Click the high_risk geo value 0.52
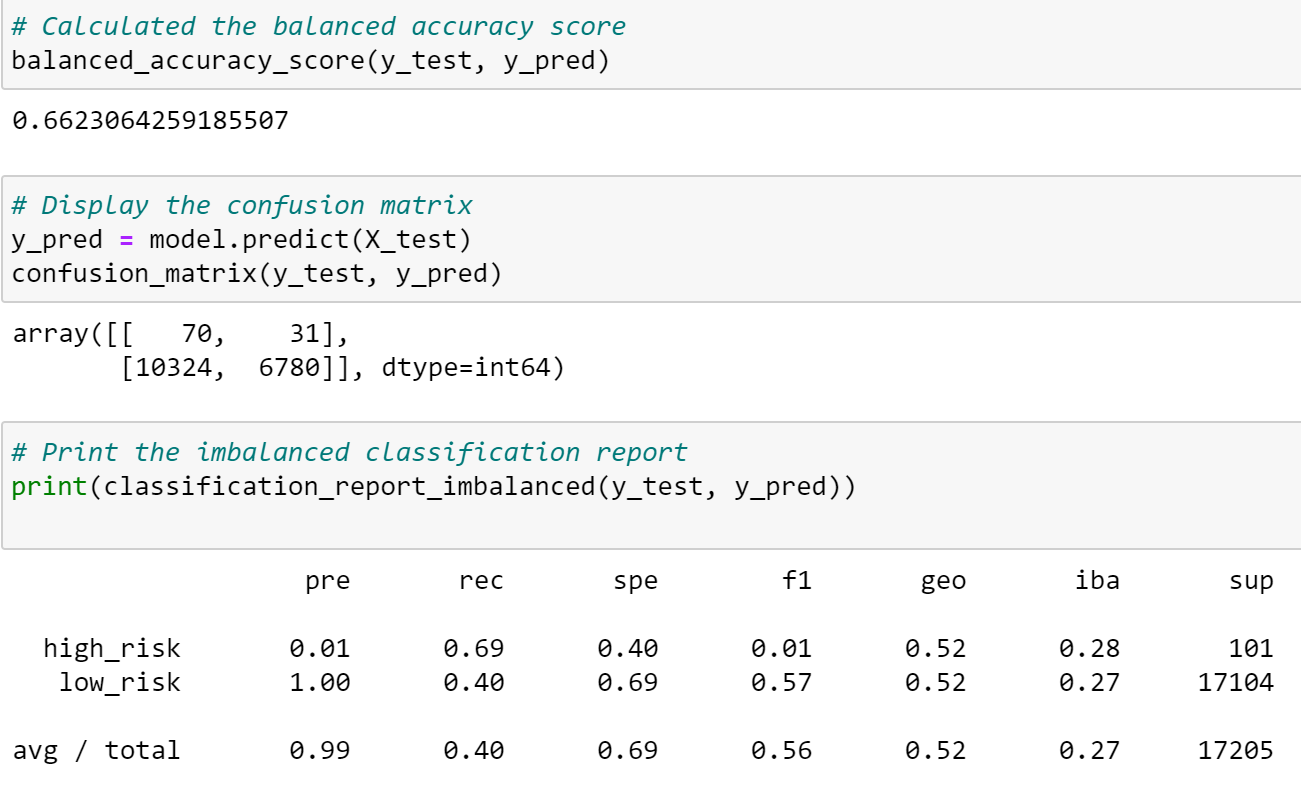This screenshot has height=785, width=1301. pyautogui.click(x=936, y=649)
